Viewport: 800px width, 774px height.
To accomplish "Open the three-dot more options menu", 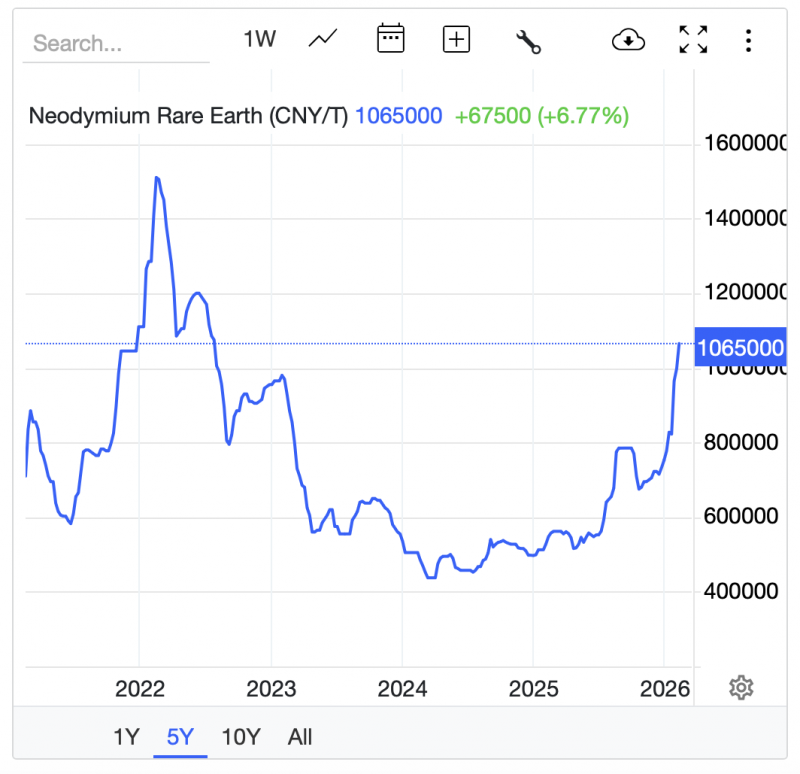I will 748,40.
